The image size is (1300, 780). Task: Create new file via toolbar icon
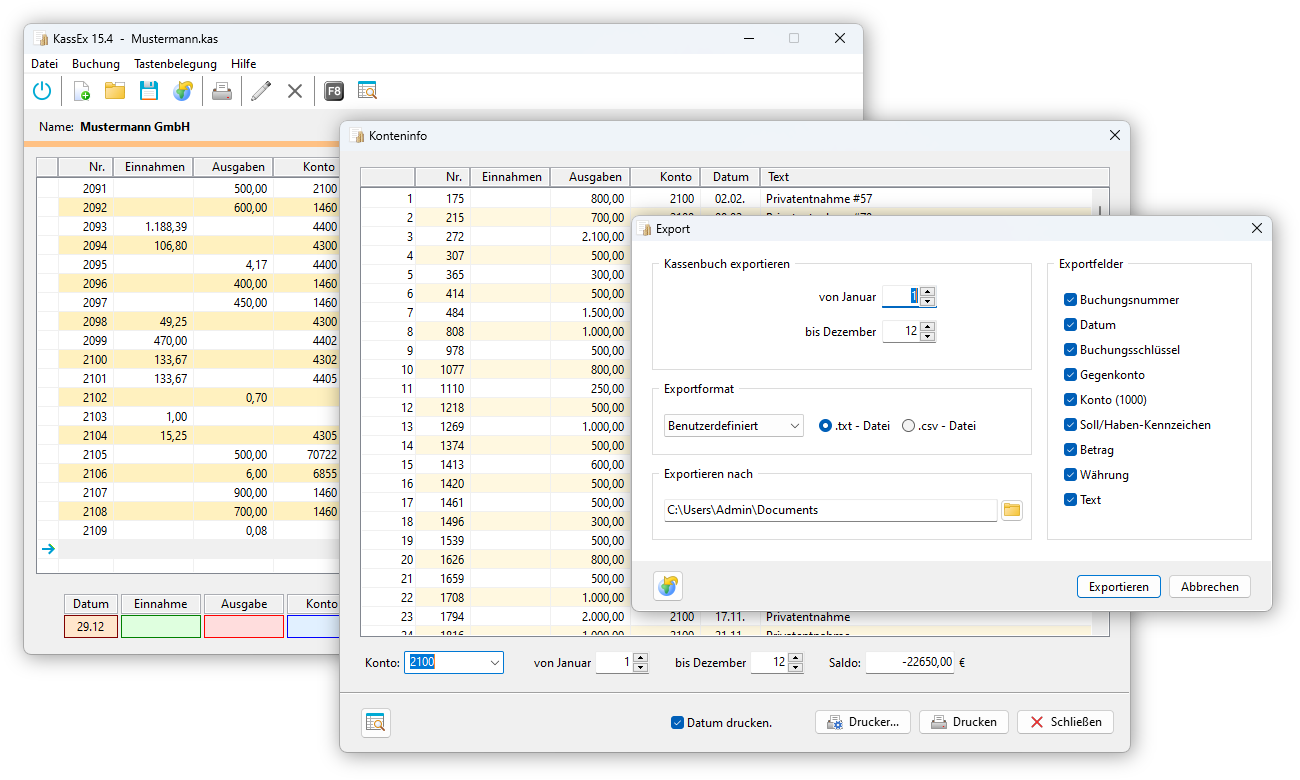(82, 91)
